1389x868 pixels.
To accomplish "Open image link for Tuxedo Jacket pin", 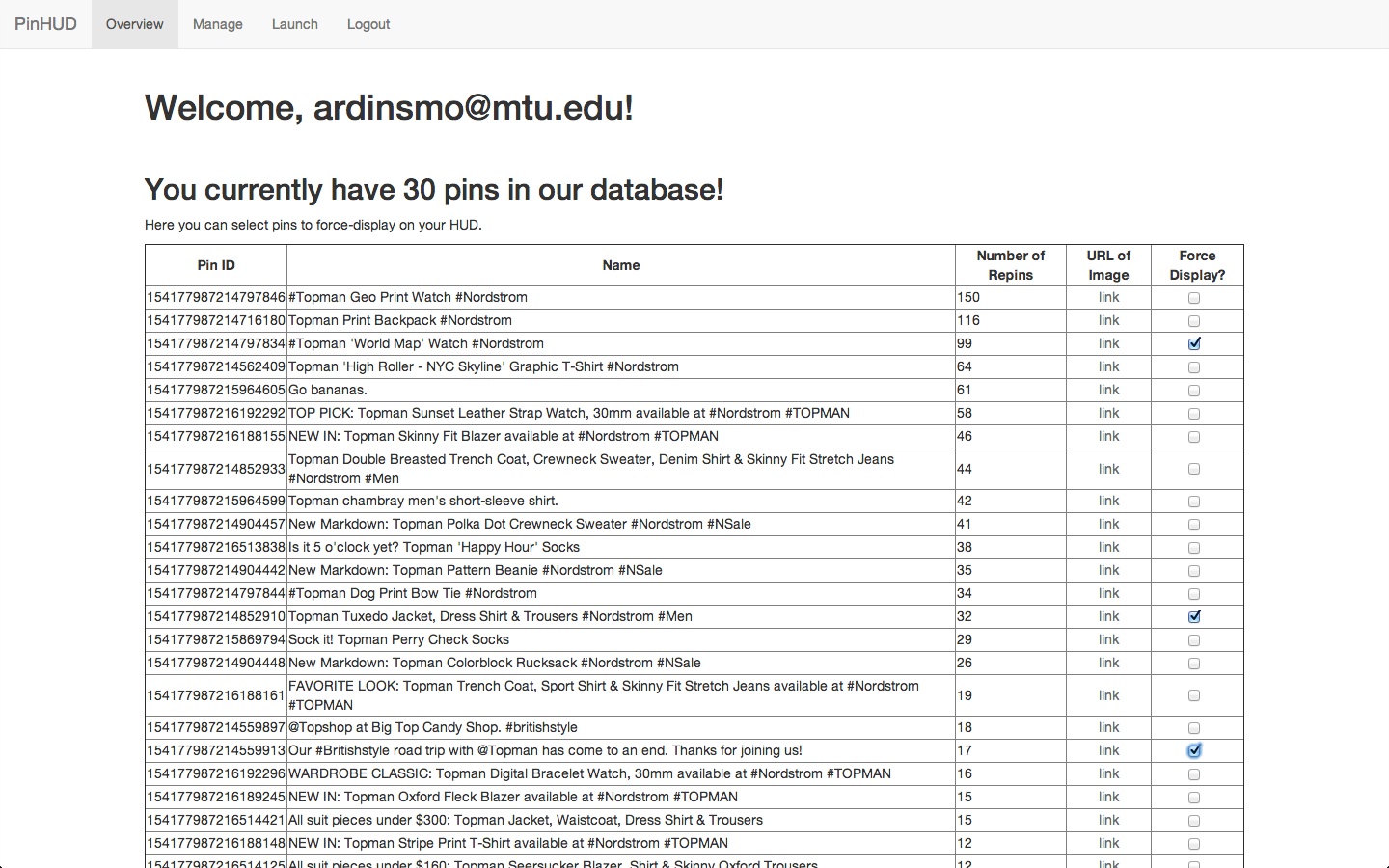I will tap(1108, 616).
